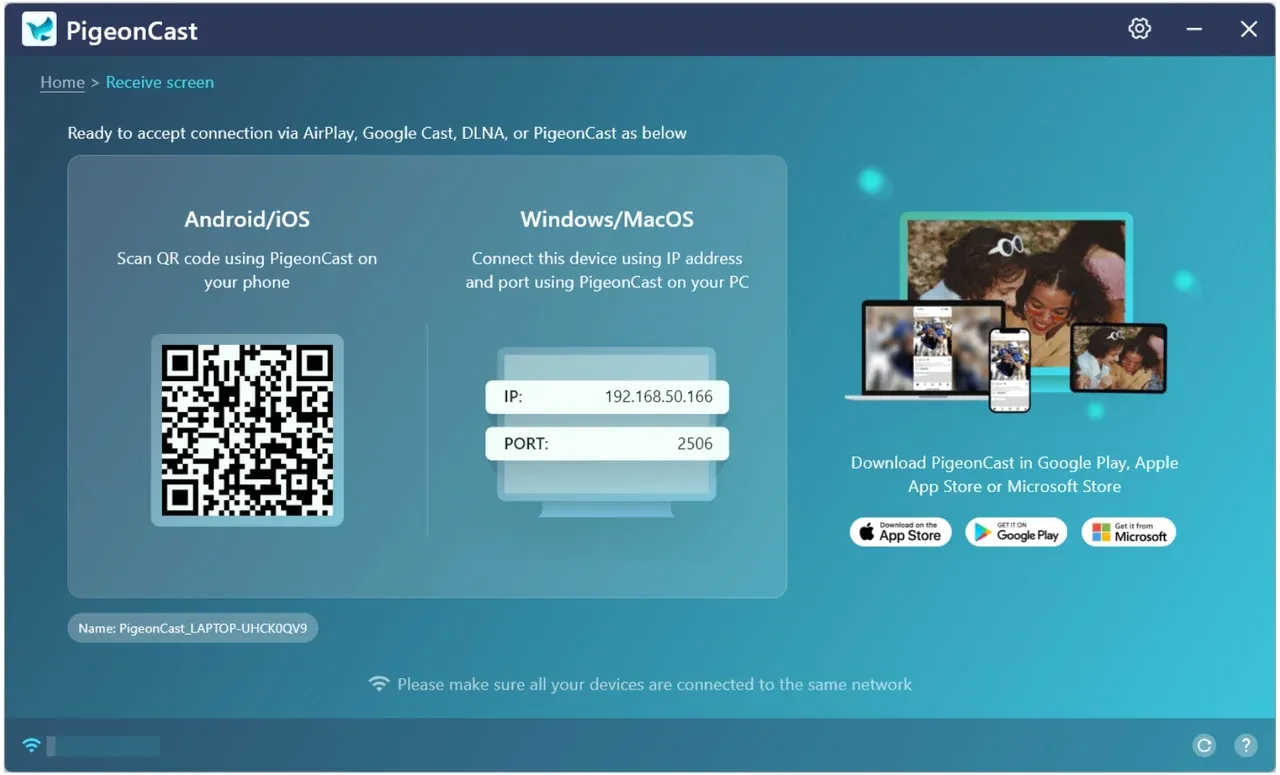
Task: Click the Android/iOS heading
Action: [x=247, y=220]
